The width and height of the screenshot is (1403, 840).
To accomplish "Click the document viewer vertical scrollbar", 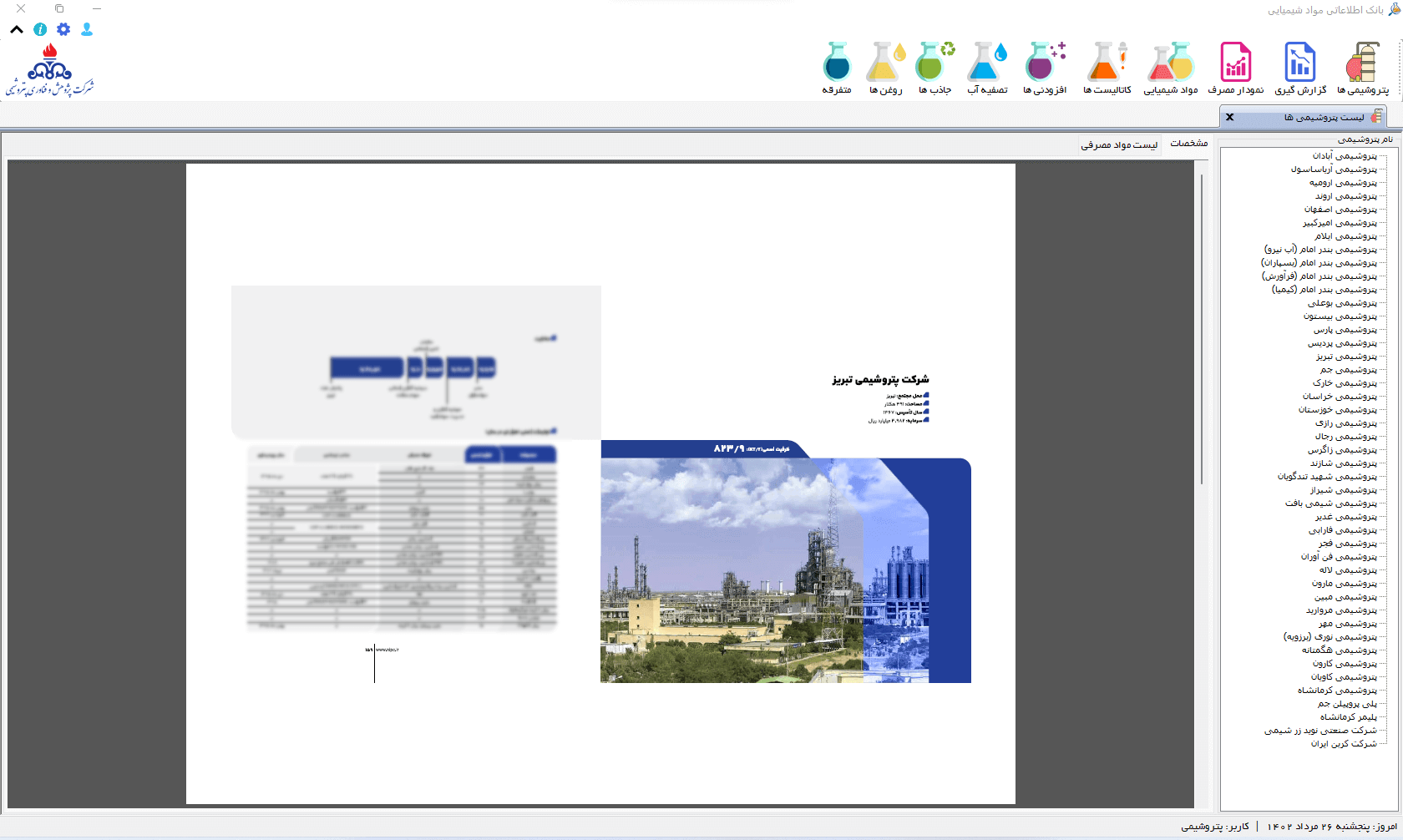I will pos(1202,329).
